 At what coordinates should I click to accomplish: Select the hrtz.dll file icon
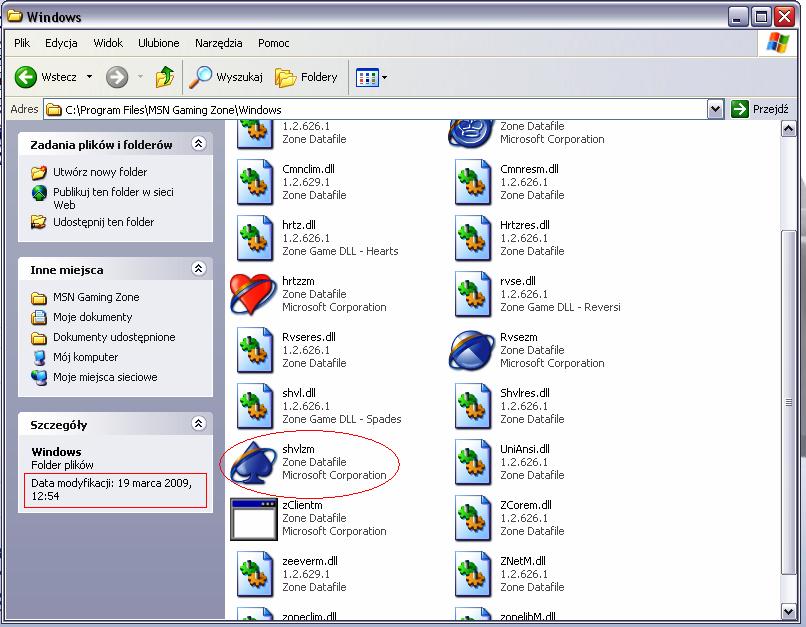click(x=254, y=238)
